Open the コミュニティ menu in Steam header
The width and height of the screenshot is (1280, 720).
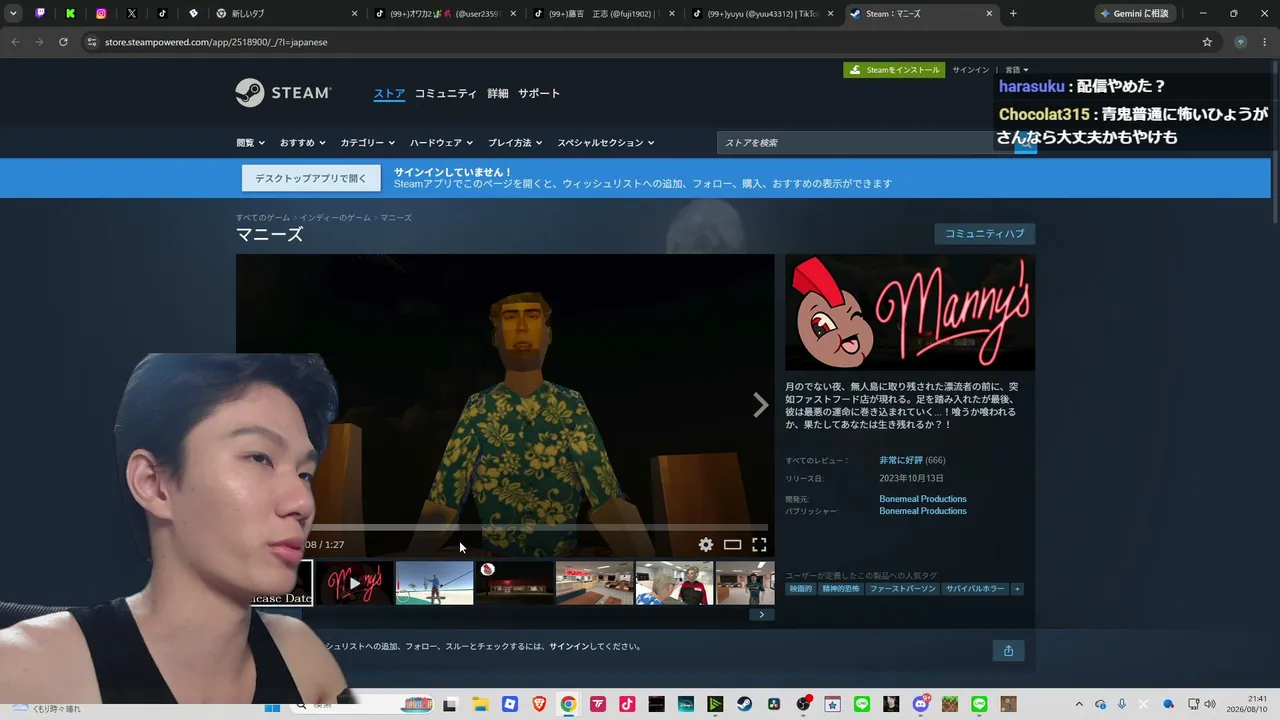[446, 94]
